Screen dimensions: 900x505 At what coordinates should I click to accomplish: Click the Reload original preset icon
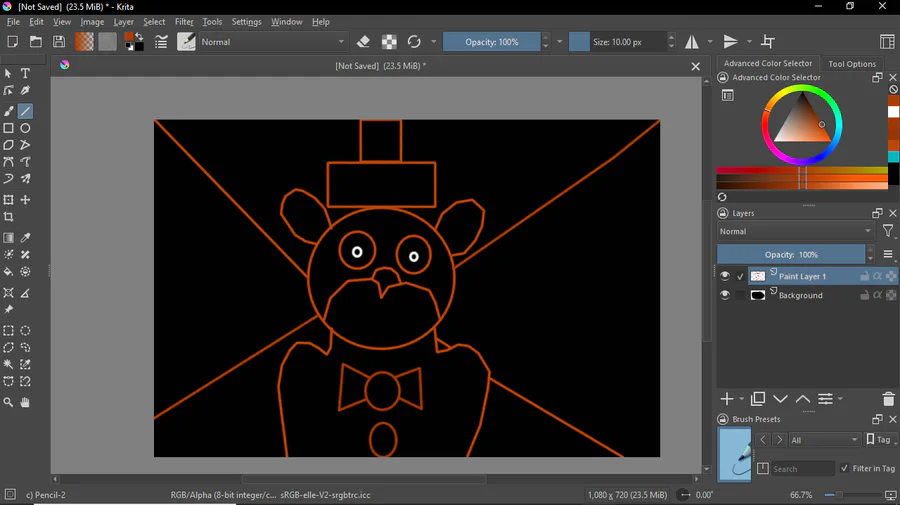coord(414,42)
